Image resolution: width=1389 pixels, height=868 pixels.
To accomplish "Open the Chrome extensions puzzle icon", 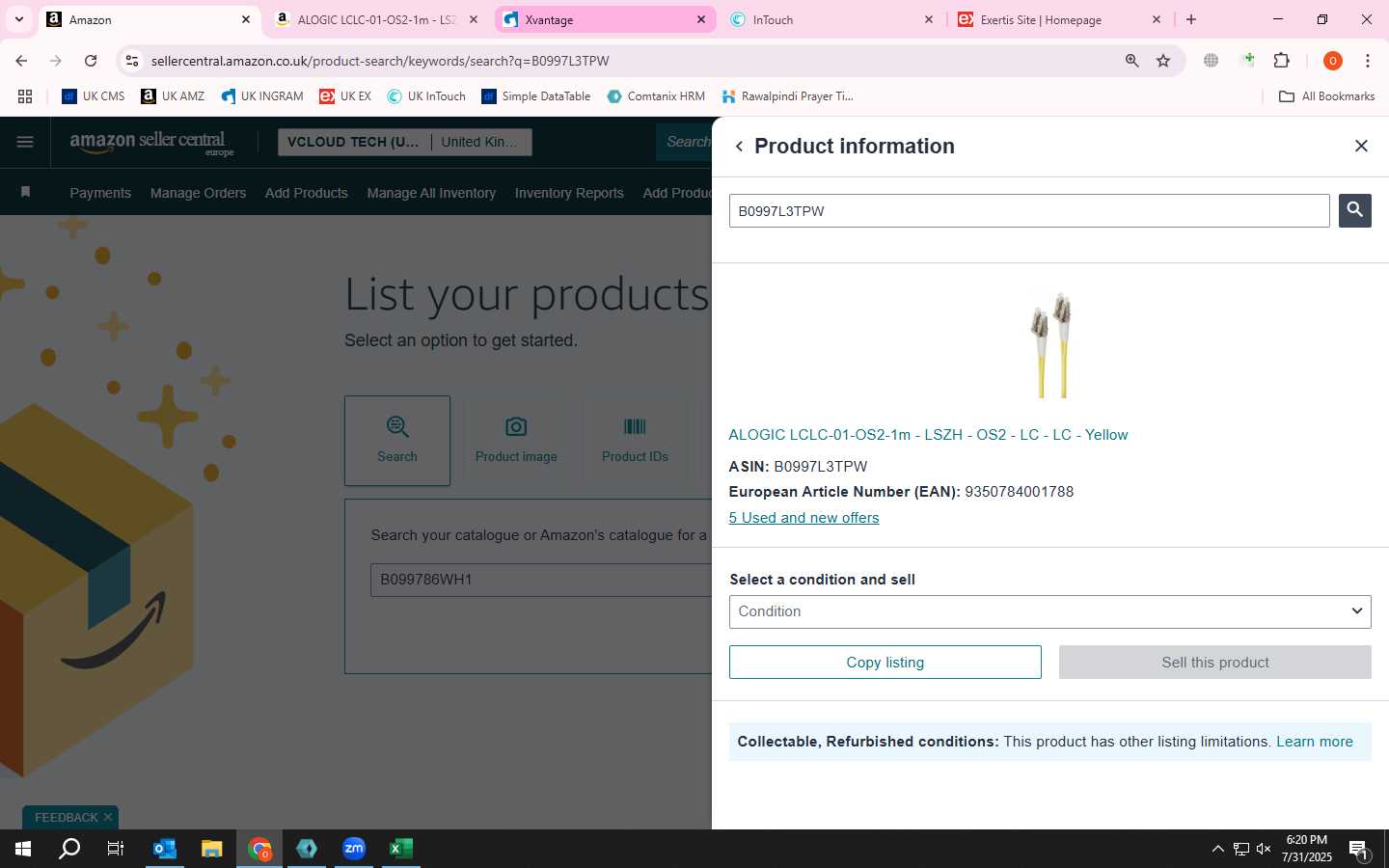I will coord(1282,61).
